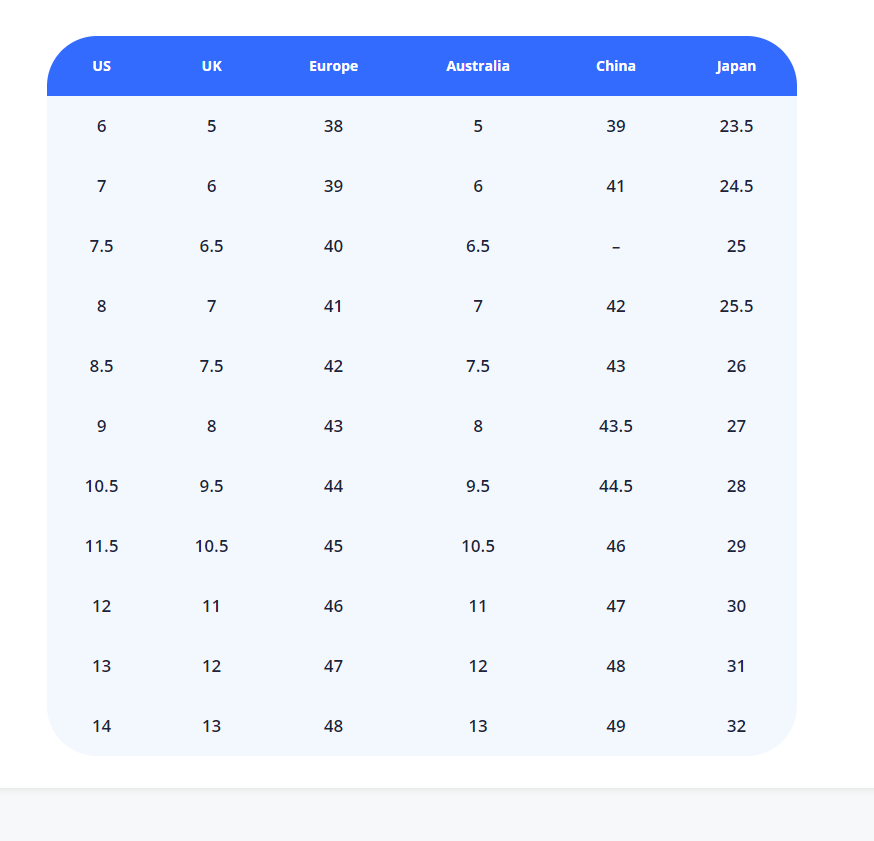Select Japan size 25.5 cell
This screenshot has height=841, width=874.
tap(736, 306)
